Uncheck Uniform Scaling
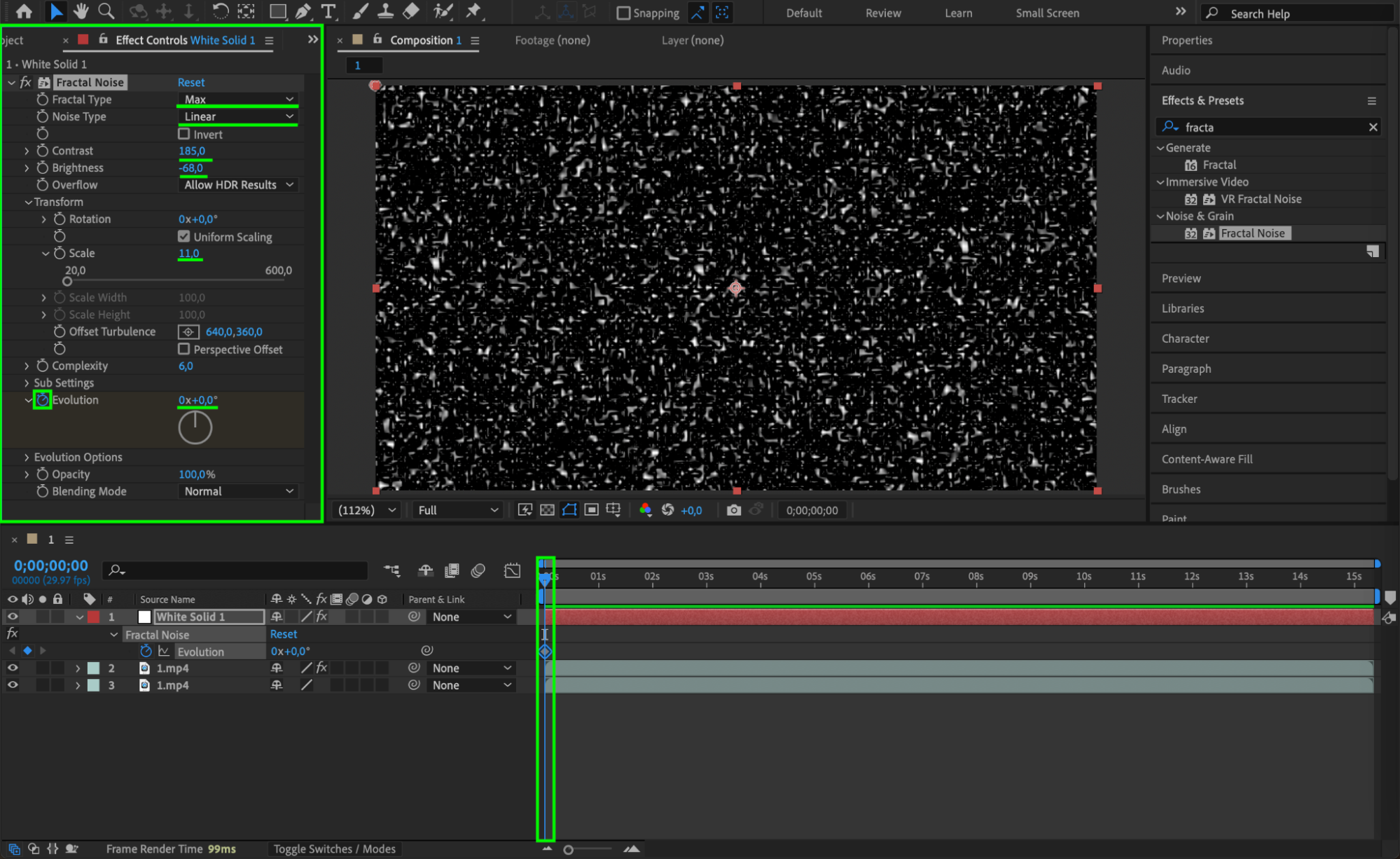 184,237
